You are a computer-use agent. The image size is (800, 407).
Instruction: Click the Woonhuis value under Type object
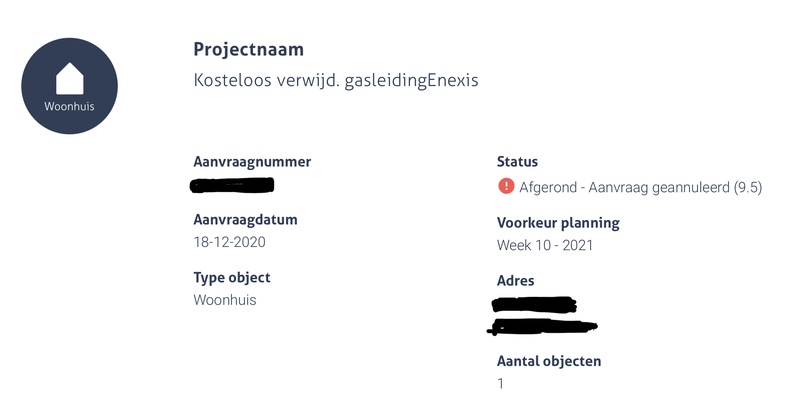(x=224, y=300)
